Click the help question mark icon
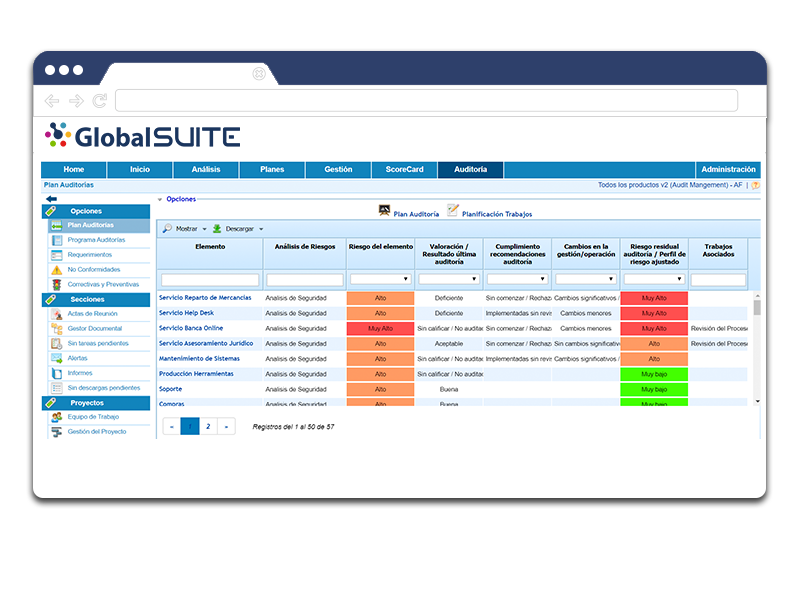This screenshot has width=800, height=600. 755,185
